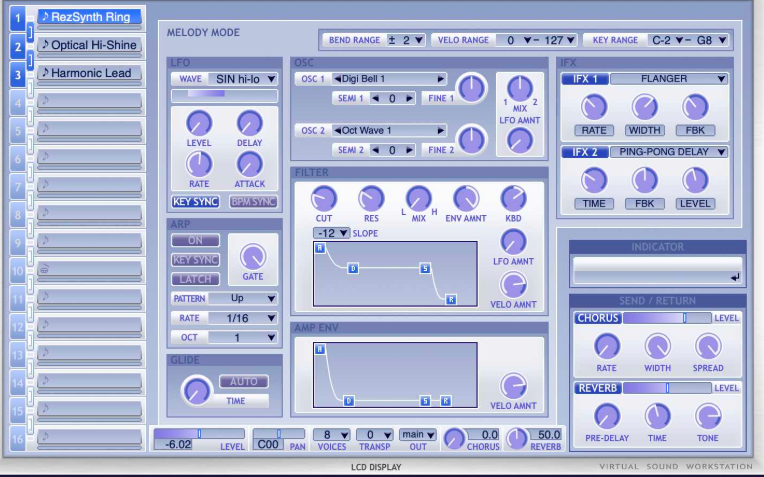Click the IFX 1 flanger WIDTH knob
Screen dimensions: 764x477
tap(645, 107)
